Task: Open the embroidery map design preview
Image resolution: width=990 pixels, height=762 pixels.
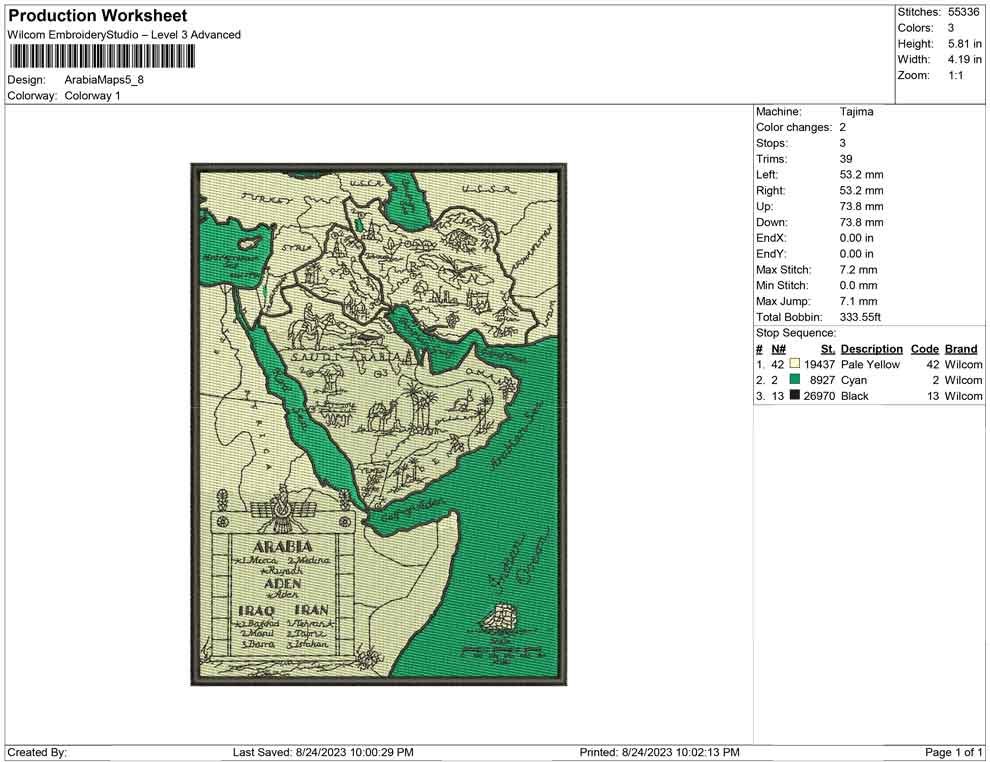Action: (x=378, y=424)
